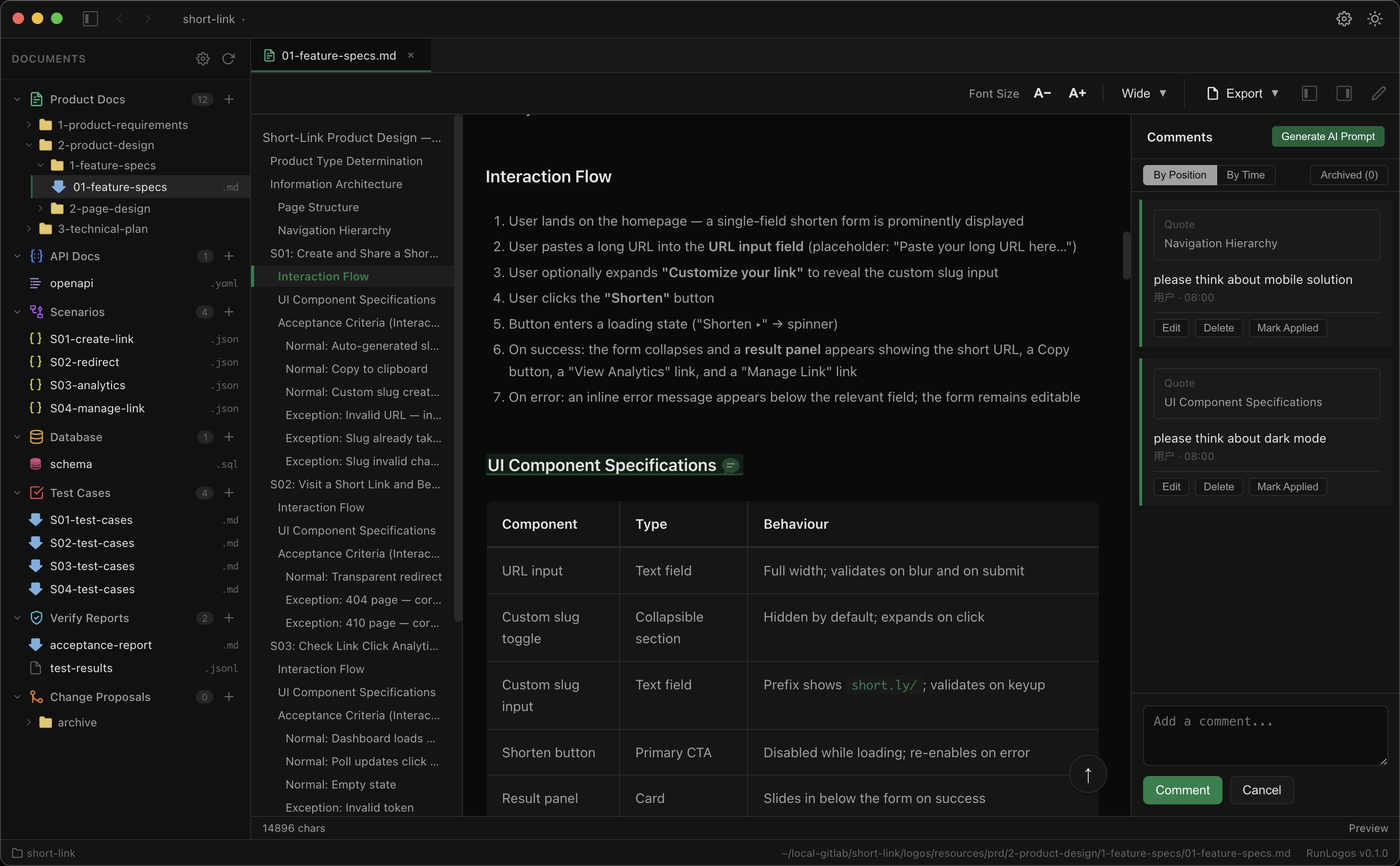Toggle the right comments panel
Image resolution: width=1400 pixels, height=866 pixels.
click(x=1344, y=93)
